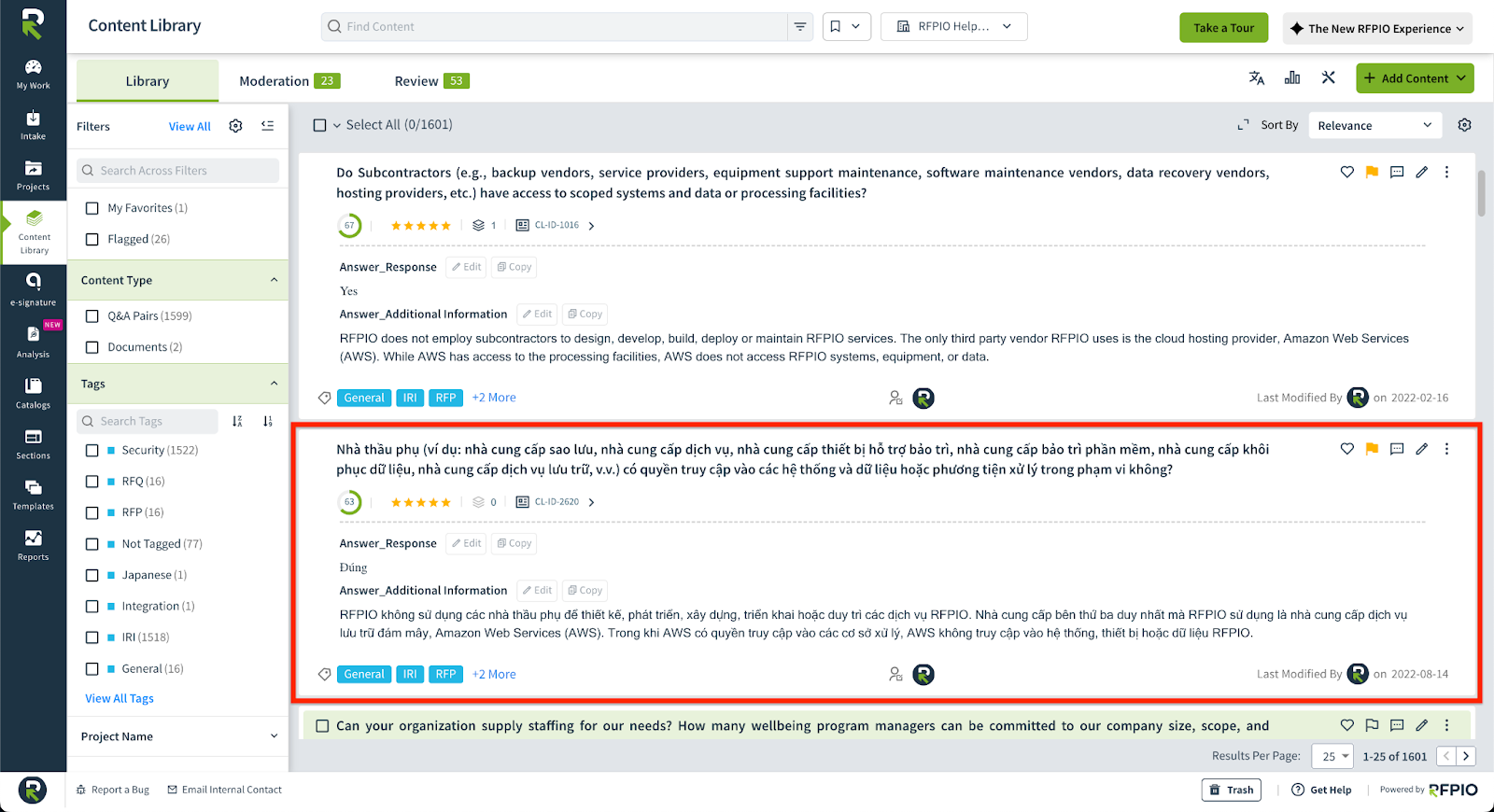Collapse the filters panel icon
The height and width of the screenshot is (812, 1494).
(268, 126)
